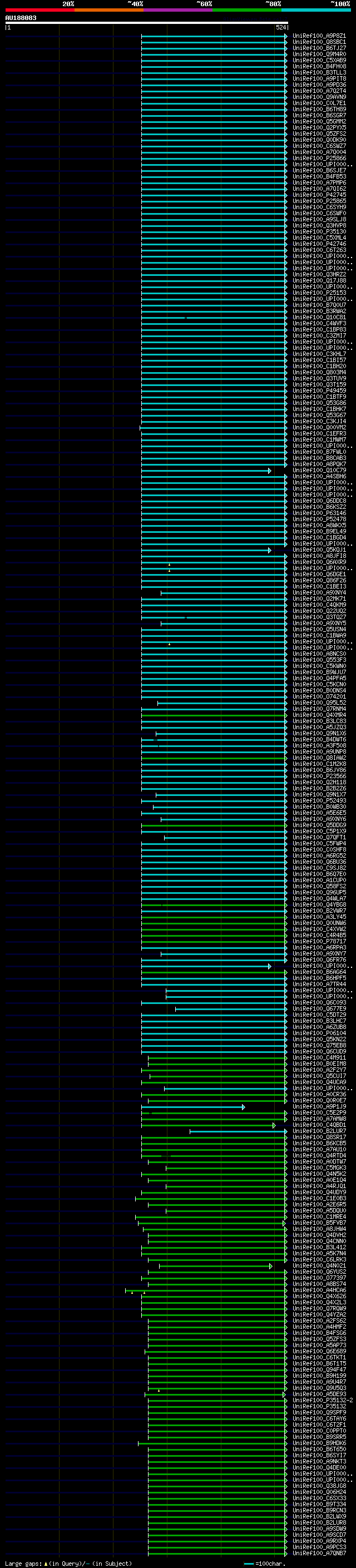
Task: Click UniRef100_Q5GMM2 hit name
Action: 319,121
